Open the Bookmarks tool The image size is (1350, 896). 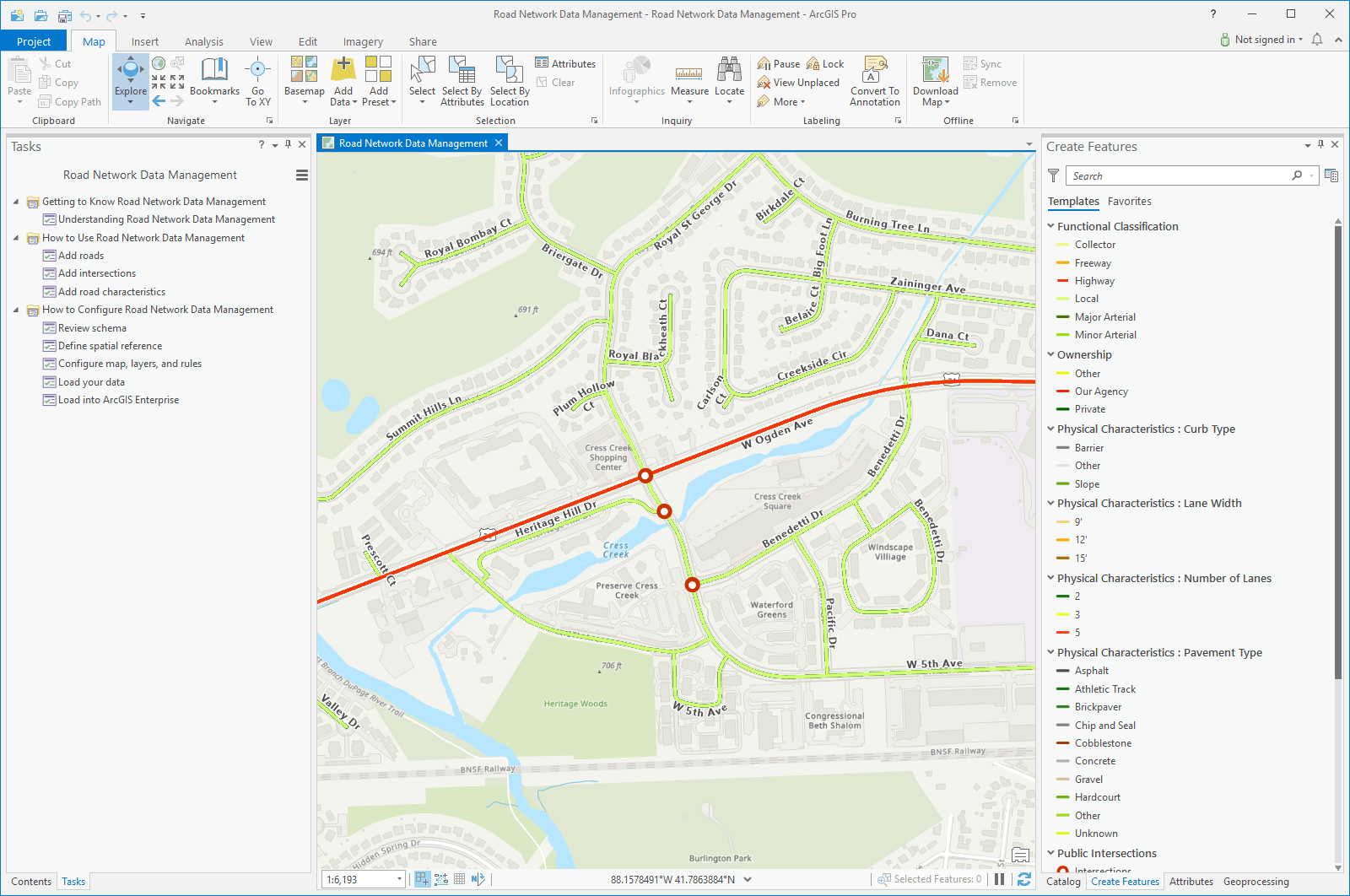[x=215, y=81]
